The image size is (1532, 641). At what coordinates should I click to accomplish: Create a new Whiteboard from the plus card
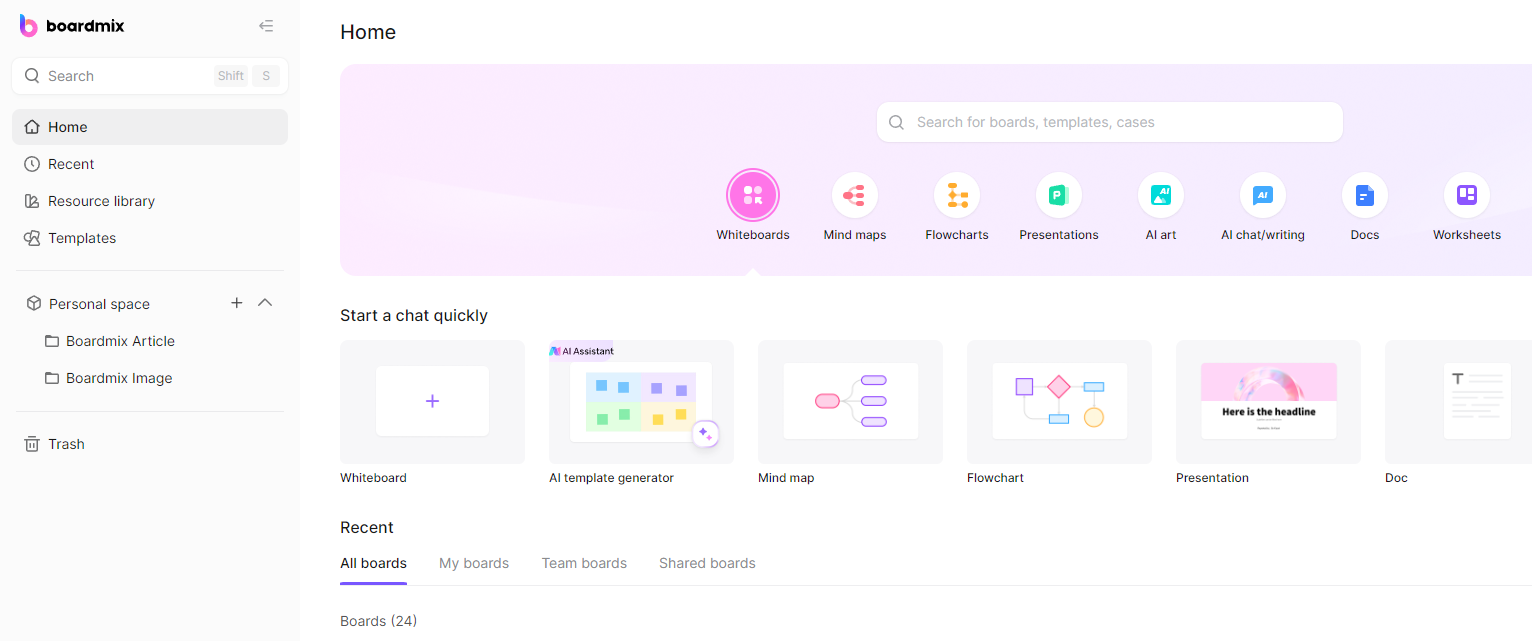point(432,401)
